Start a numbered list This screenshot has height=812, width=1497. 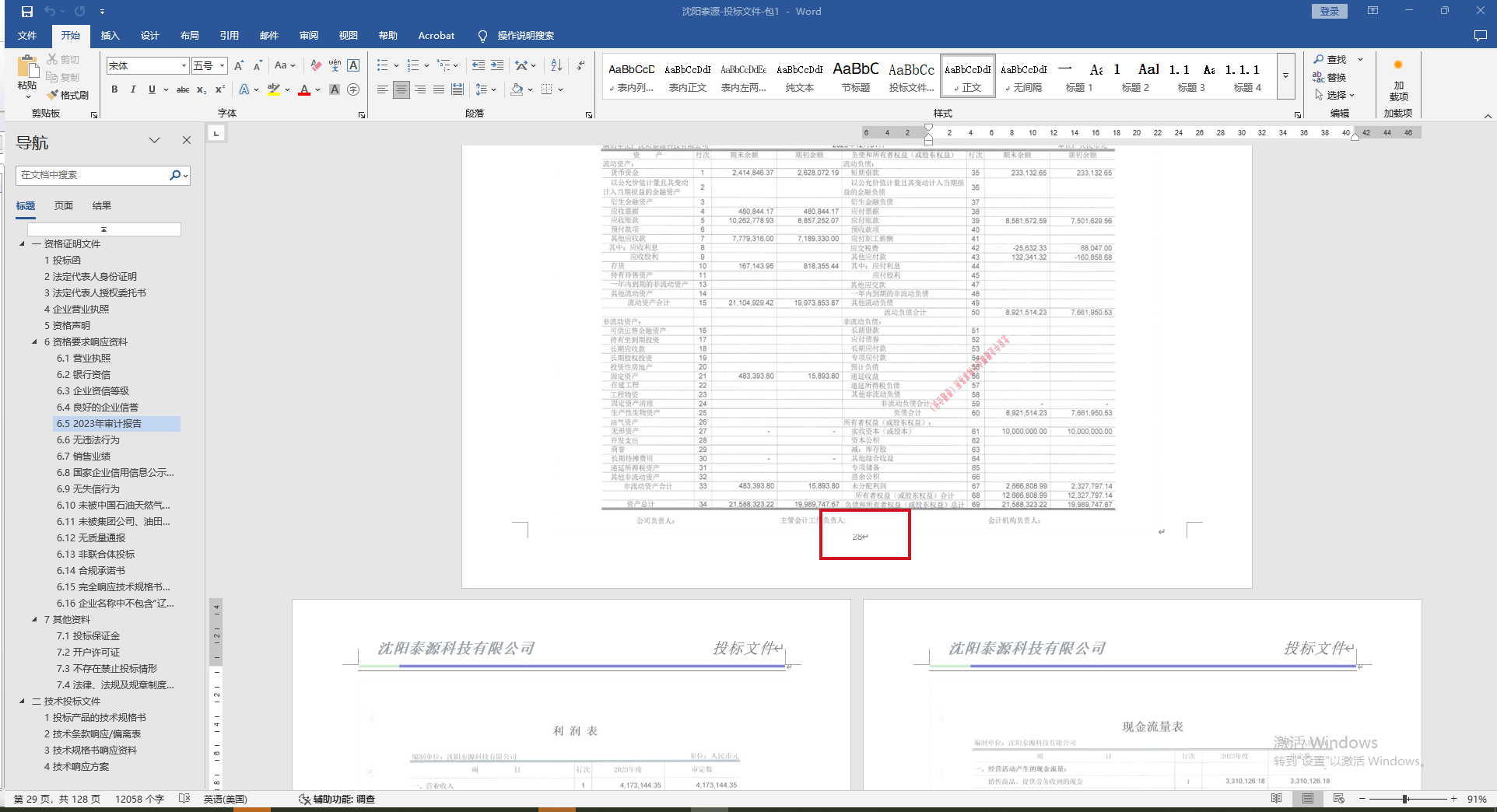[413, 66]
